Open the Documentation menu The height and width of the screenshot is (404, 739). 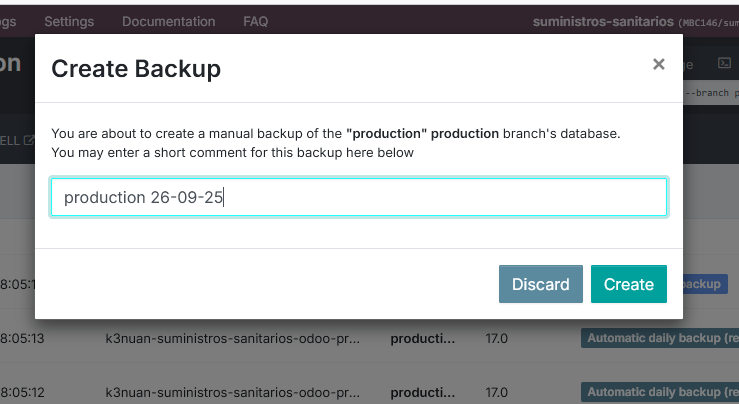point(168,21)
